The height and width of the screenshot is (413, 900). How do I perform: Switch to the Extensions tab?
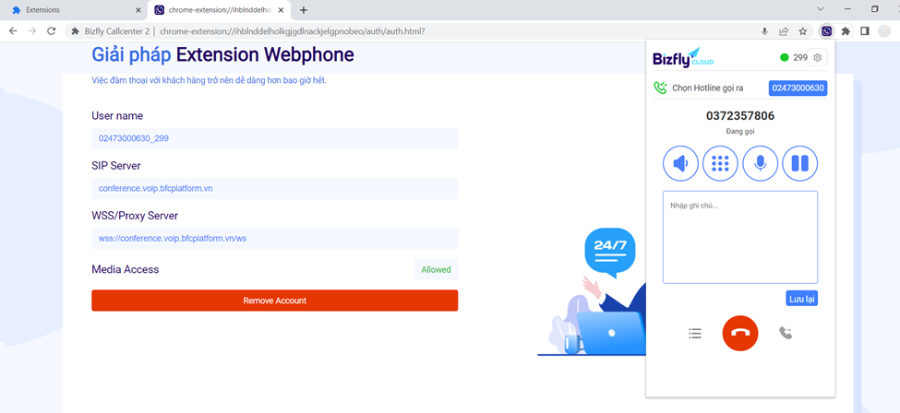pyautogui.click(x=76, y=10)
